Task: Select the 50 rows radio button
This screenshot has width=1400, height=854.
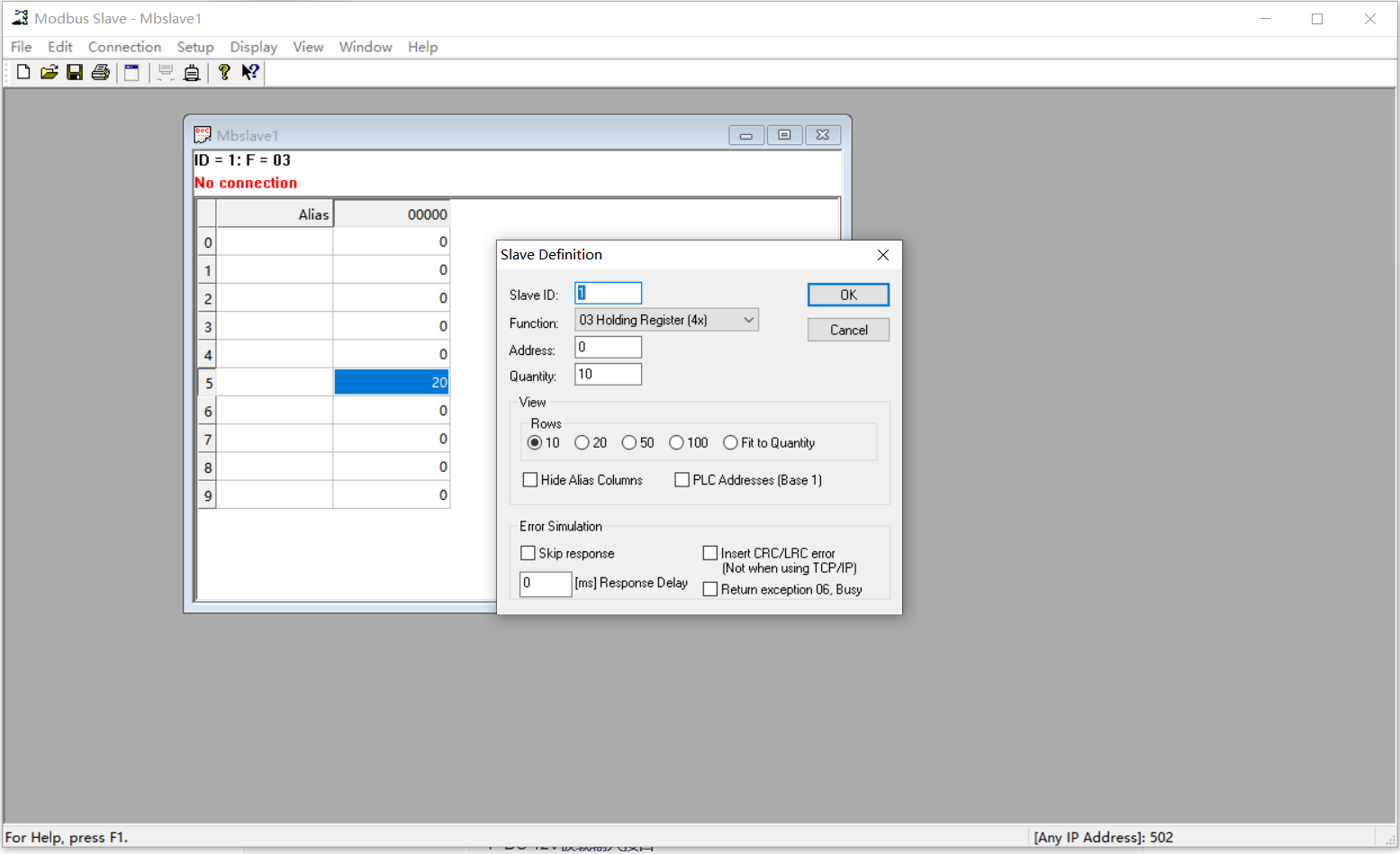Action: pyautogui.click(x=628, y=442)
